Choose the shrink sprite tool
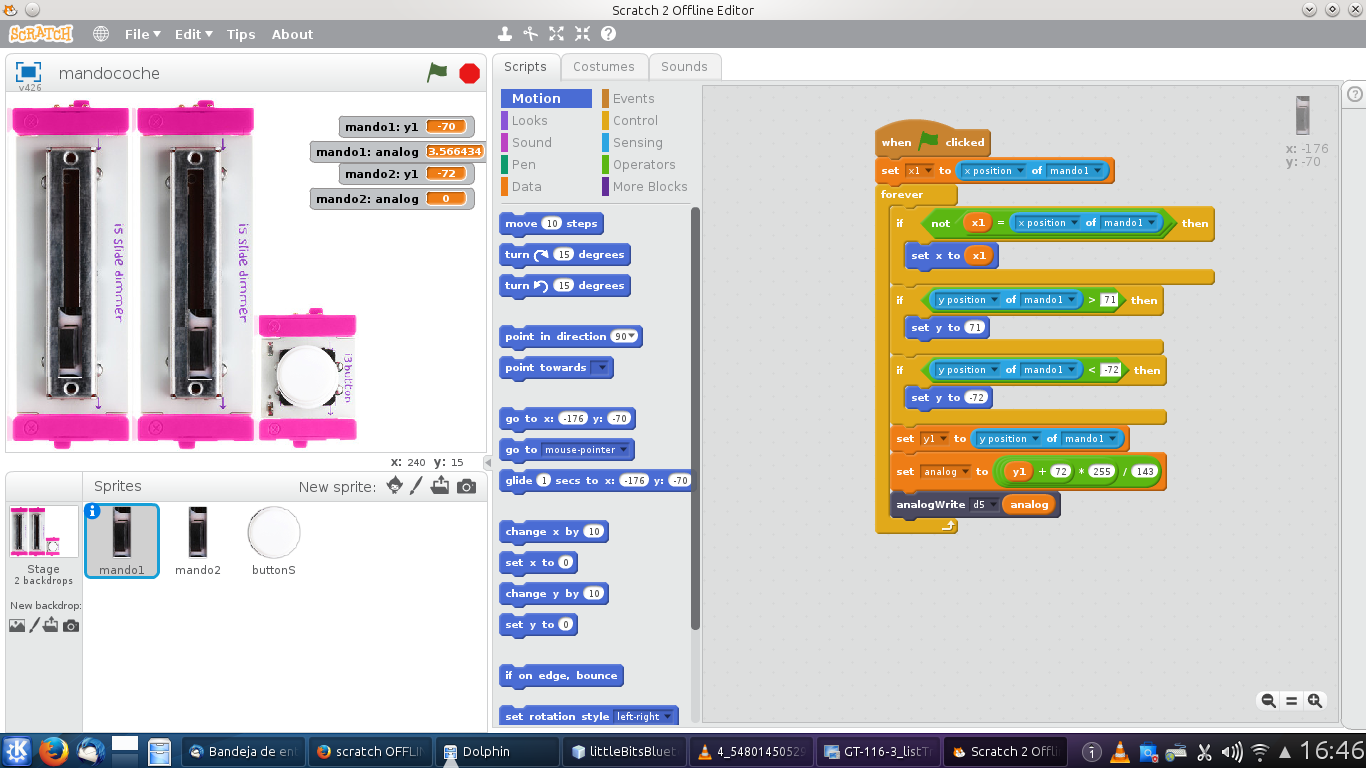Image resolution: width=1366 pixels, height=768 pixels. pyautogui.click(x=581, y=33)
